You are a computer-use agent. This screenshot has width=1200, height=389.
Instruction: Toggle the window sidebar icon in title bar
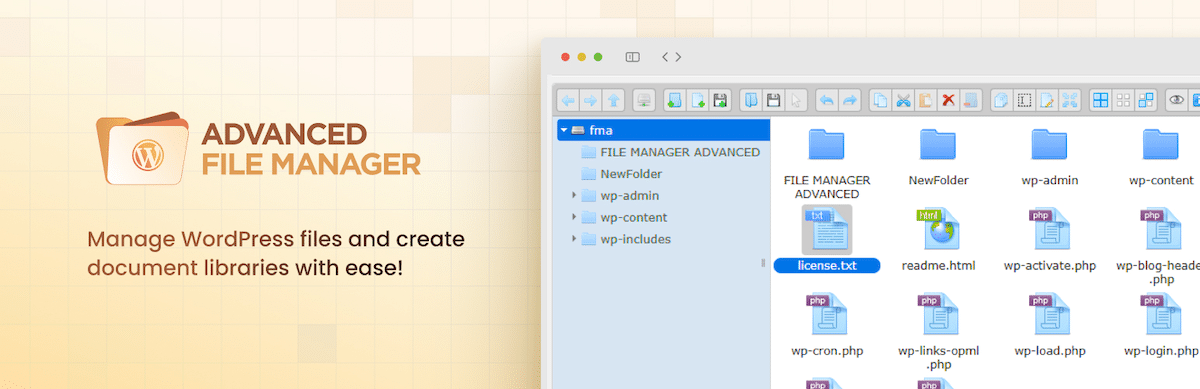[632, 57]
